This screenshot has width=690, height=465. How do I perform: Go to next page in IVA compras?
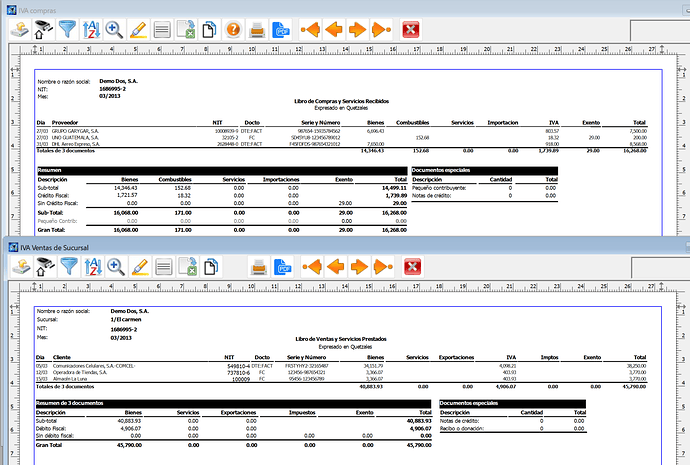[x=357, y=30]
